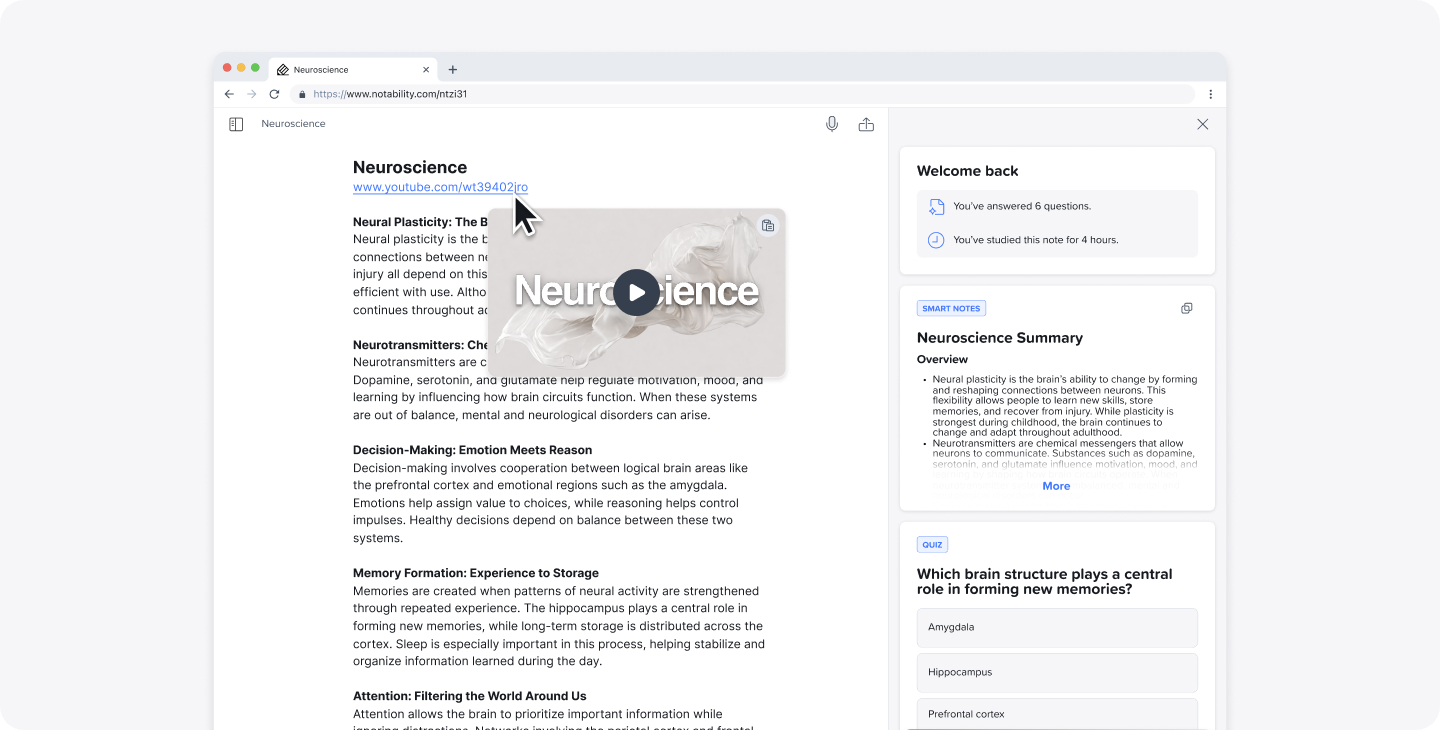This screenshot has width=1440, height=730.
Task: Click inside the browser address bar
Action: click(600, 93)
